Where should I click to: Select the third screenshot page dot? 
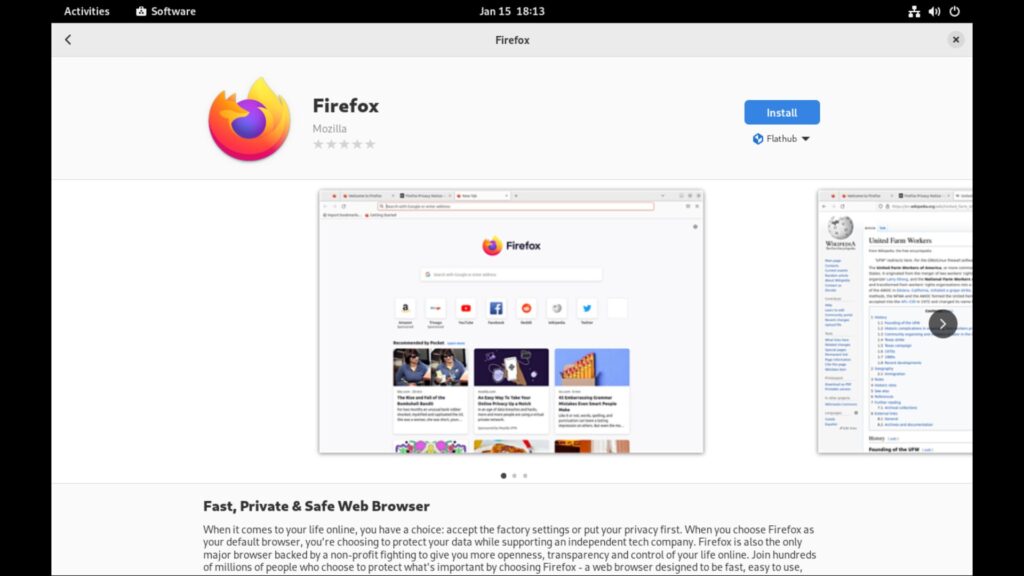pyautogui.click(x=525, y=475)
